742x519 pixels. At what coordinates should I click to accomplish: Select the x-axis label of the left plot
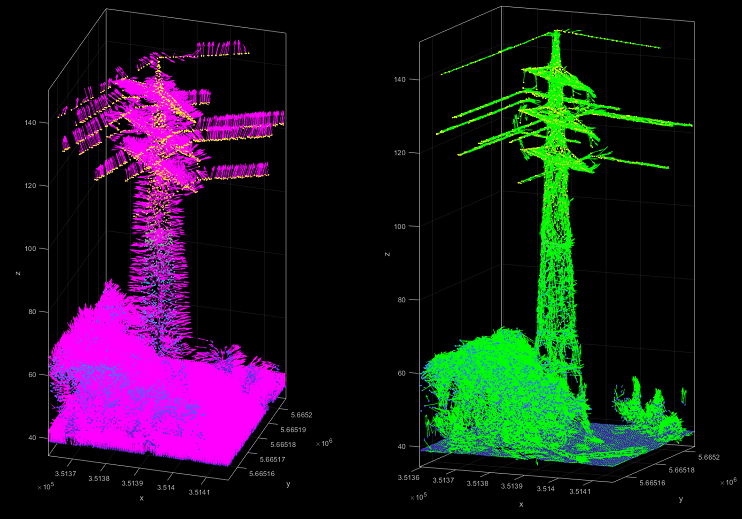pyautogui.click(x=141, y=497)
